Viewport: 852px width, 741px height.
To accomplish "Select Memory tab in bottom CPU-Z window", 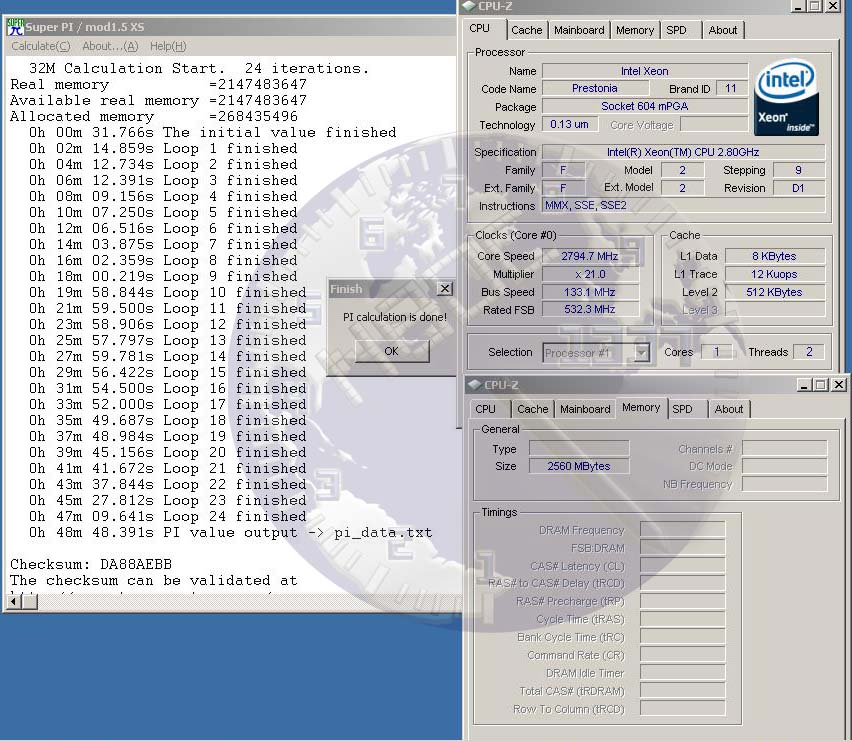I will (x=641, y=407).
